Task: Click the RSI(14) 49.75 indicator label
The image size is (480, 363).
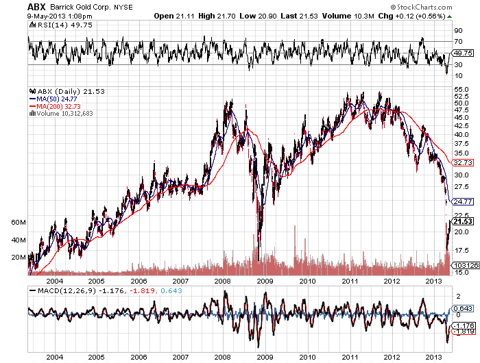Action: point(64,25)
